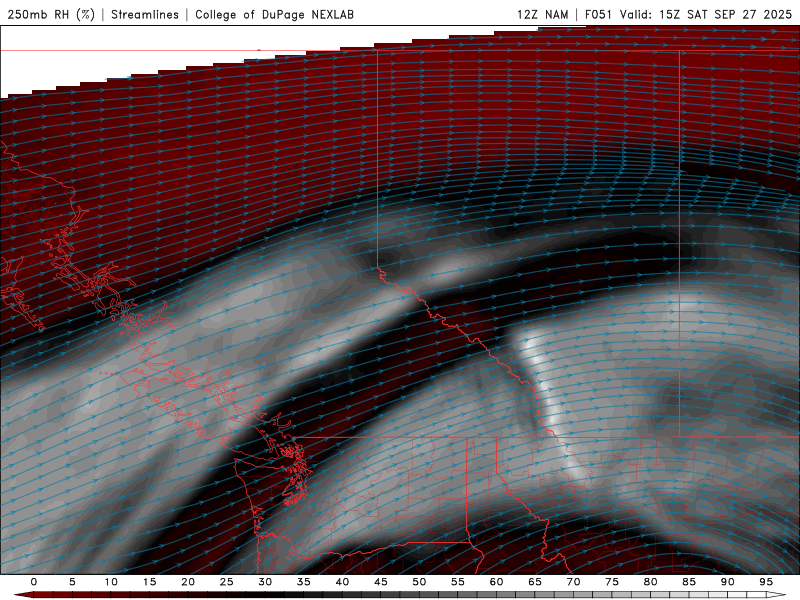This screenshot has width=800, height=600.
Task: Pick the "35" value on the legend
Action: coord(304,582)
